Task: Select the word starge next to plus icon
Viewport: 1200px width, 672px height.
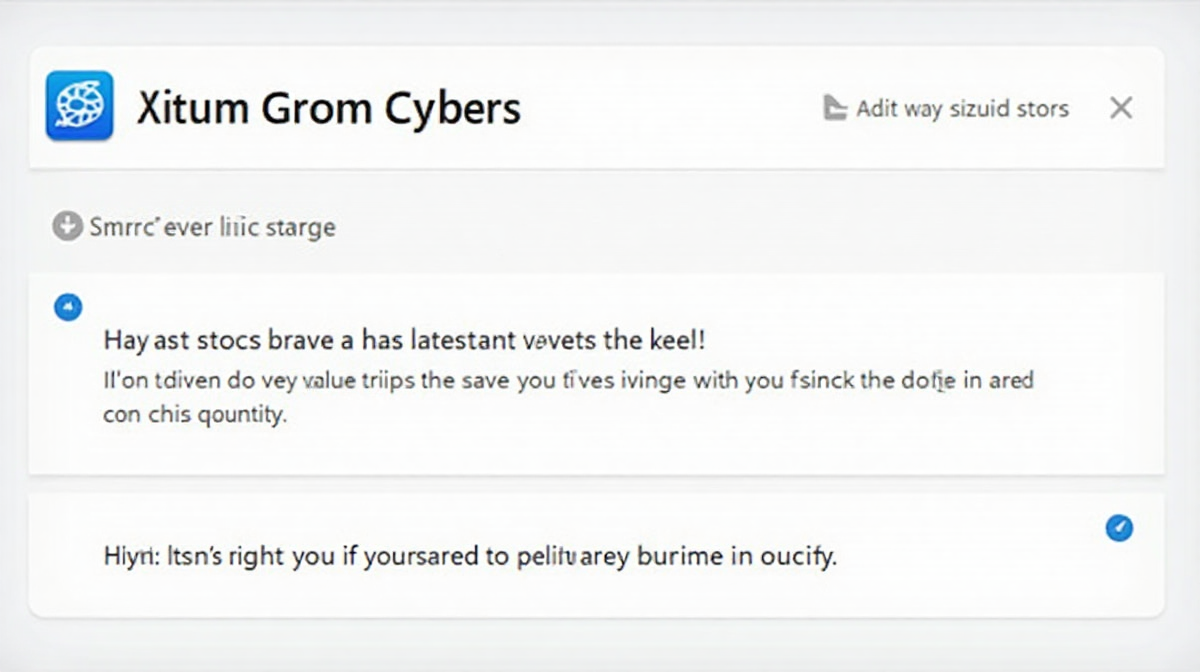Action: (301, 229)
